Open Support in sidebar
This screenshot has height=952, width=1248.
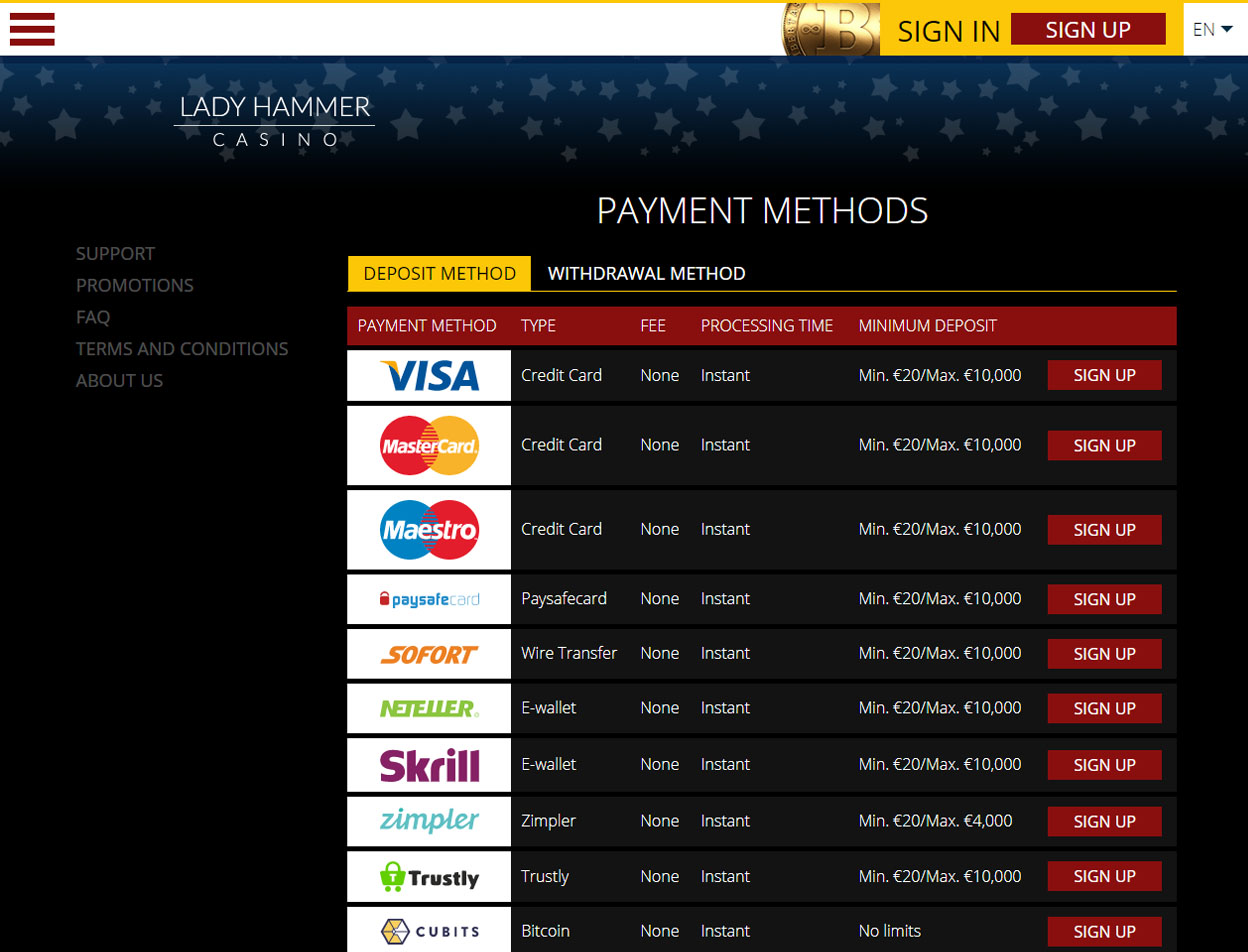pos(115,253)
